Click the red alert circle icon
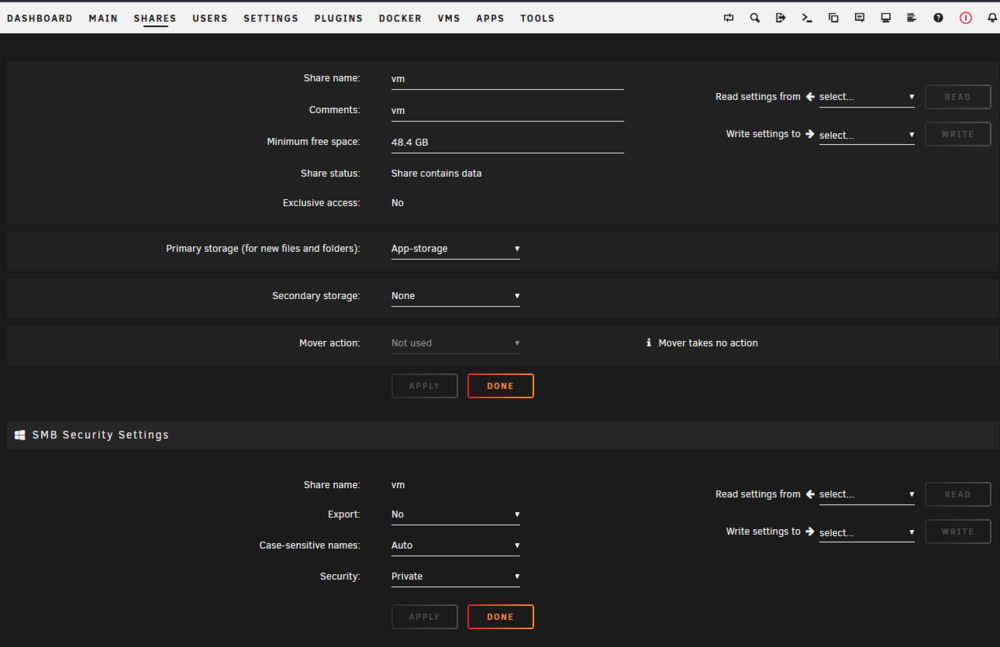The image size is (1000, 647). tap(966, 18)
